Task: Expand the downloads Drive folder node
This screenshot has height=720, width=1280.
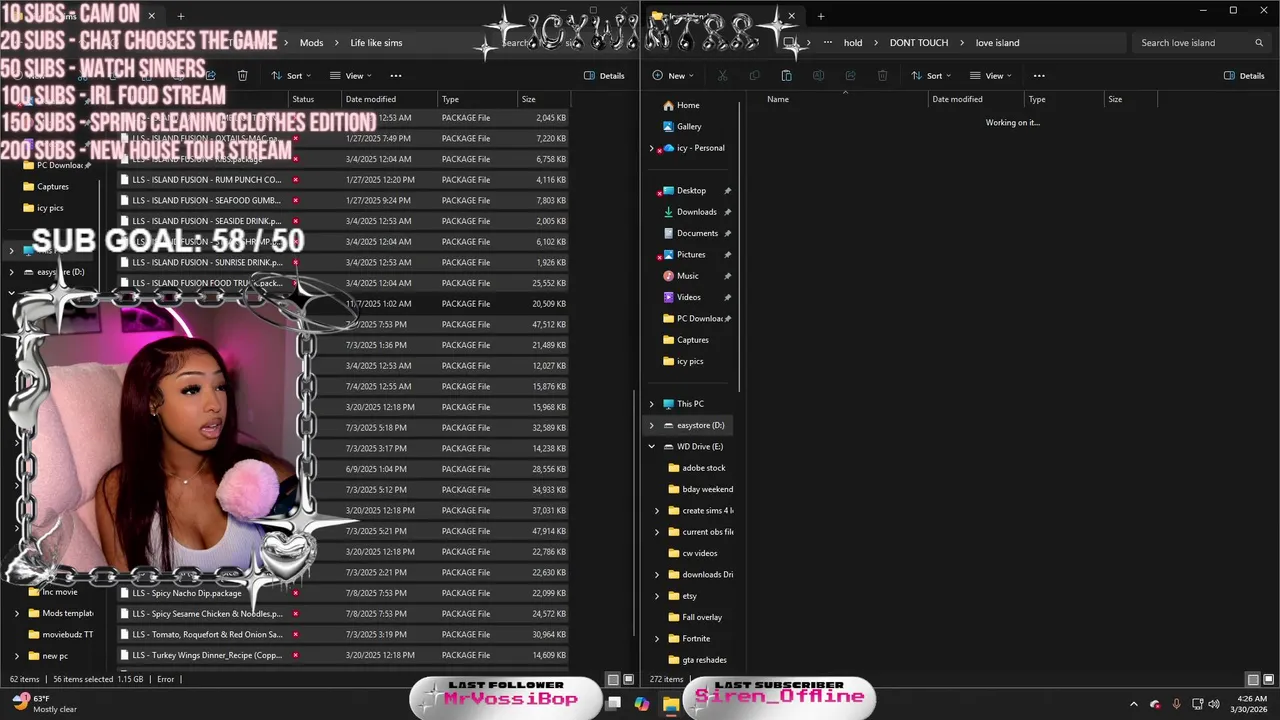Action: pyautogui.click(x=657, y=575)
